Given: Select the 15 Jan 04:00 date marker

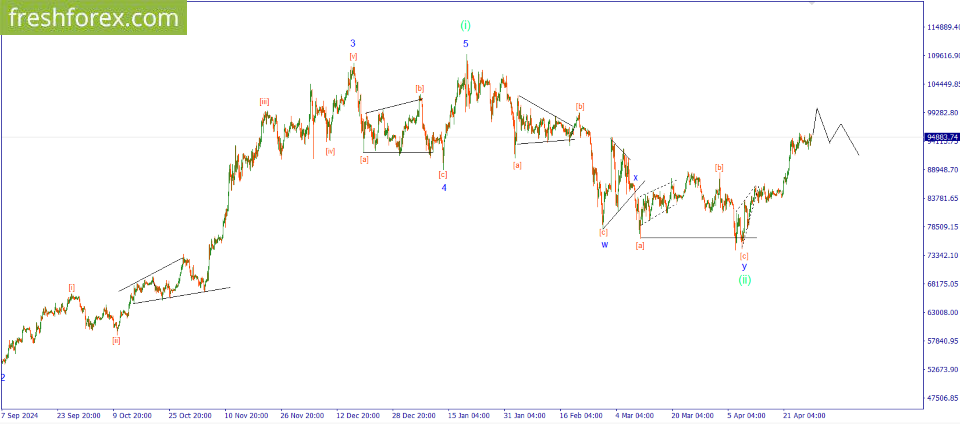Looking at the screenshot, I should coord(468,414).
